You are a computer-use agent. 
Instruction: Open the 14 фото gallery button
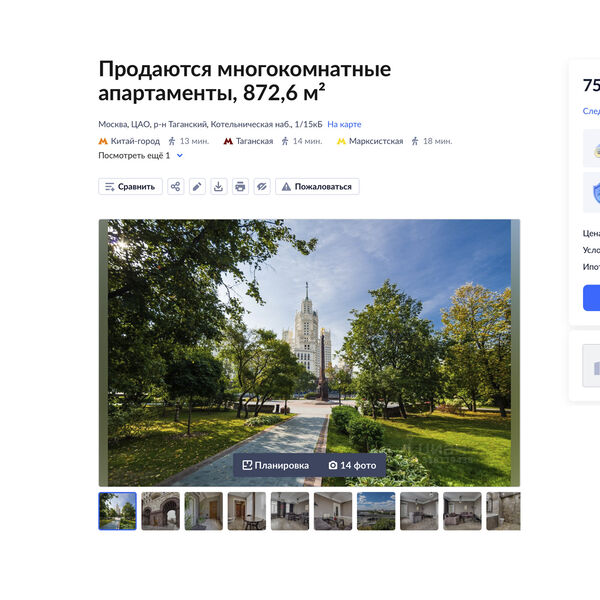pyautogui.click(x=352, y=465)
